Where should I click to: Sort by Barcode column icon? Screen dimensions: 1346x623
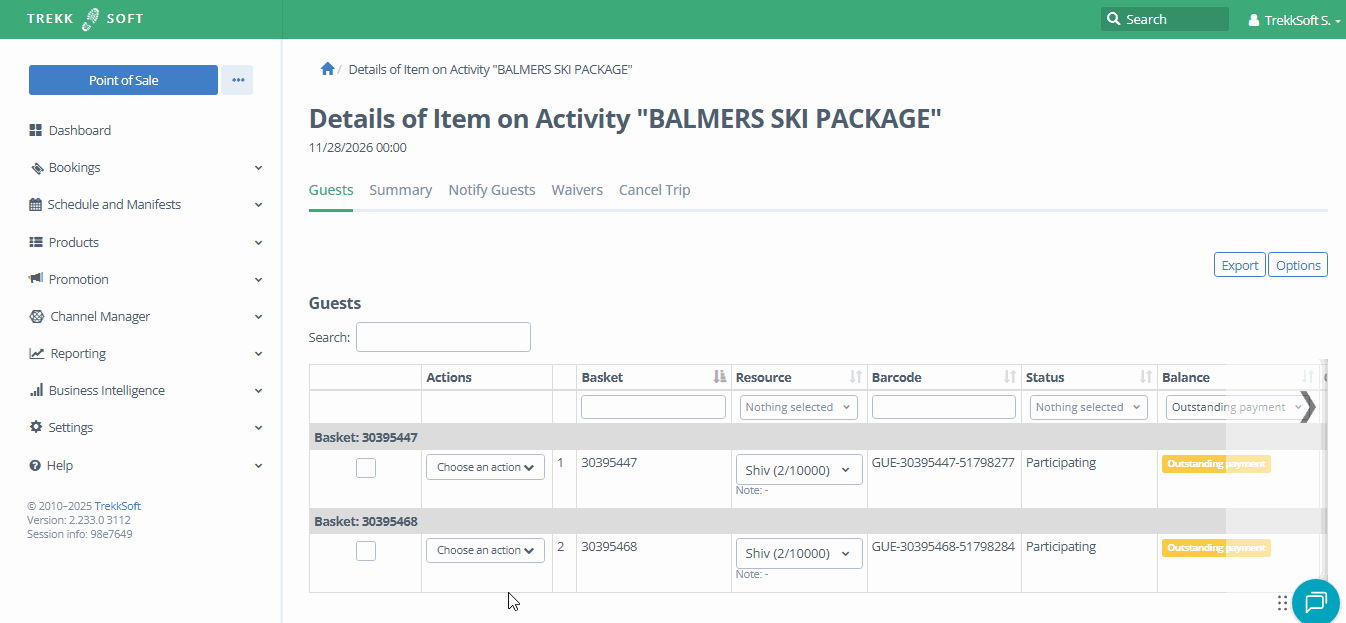[1009, 377]
